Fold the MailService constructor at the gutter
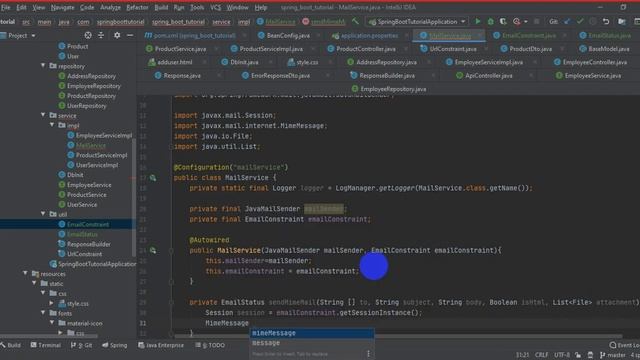The width and height of the screenshot is (640, 360). [x=171, y=251]
